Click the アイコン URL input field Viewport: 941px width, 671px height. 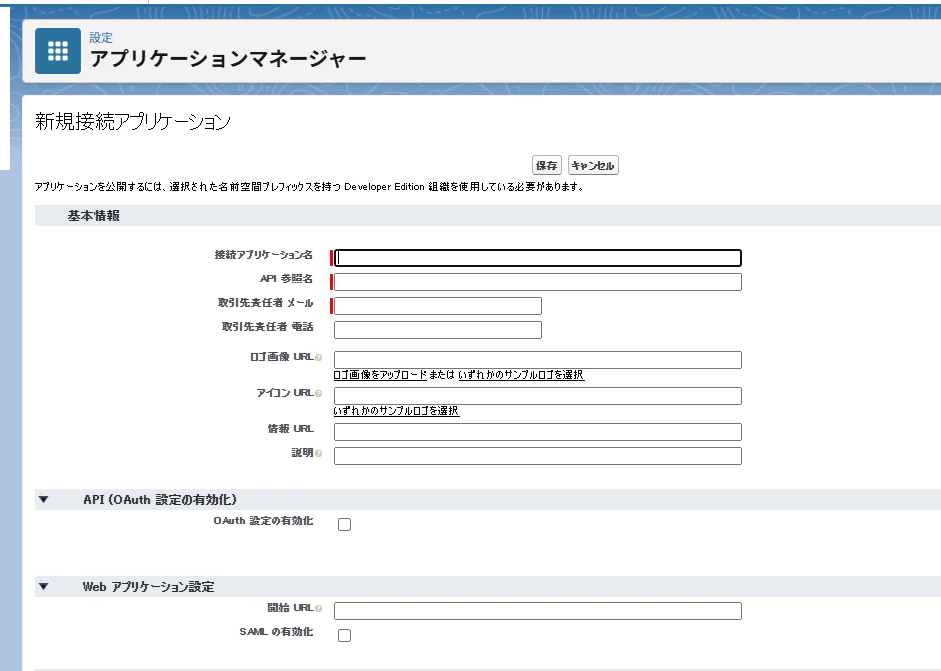pos(538,396)
